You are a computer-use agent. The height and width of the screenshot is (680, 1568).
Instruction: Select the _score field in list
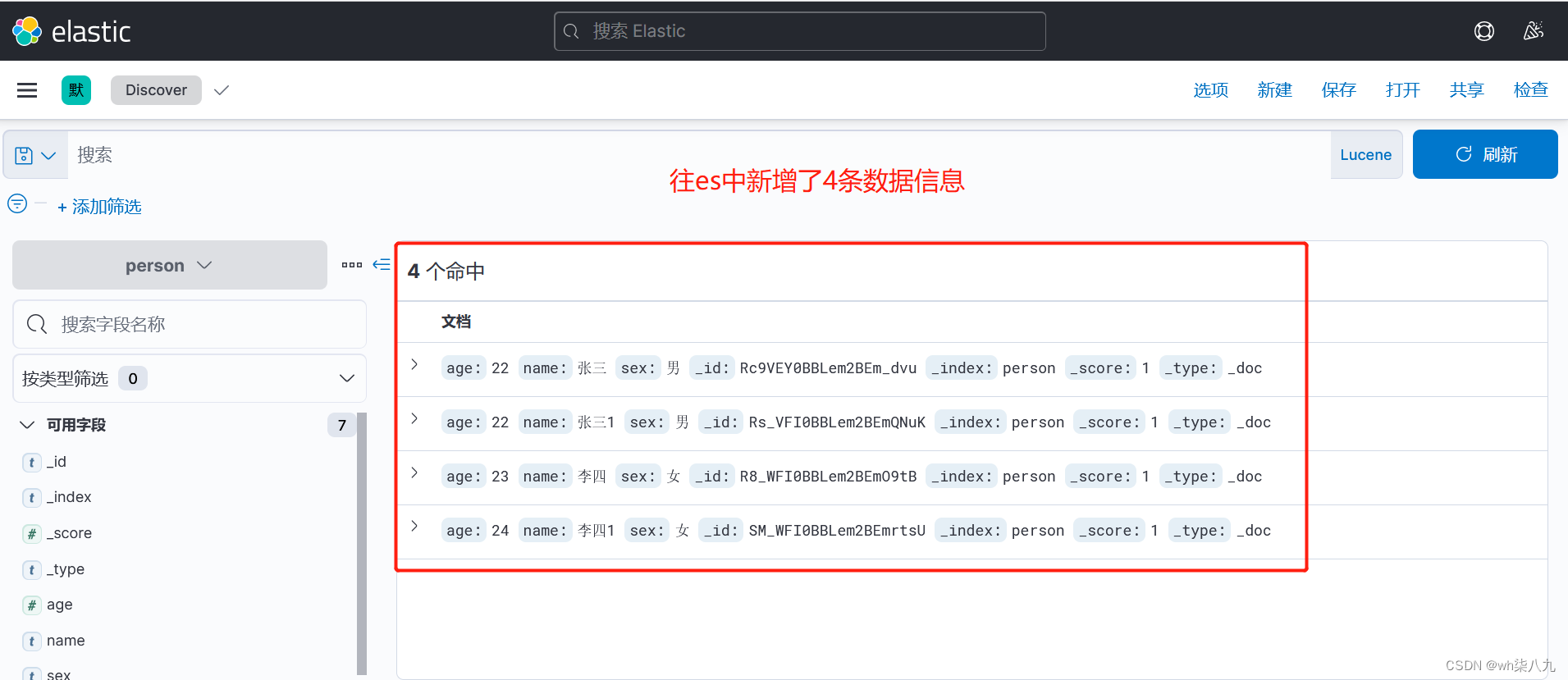click(x=69, y=533)
